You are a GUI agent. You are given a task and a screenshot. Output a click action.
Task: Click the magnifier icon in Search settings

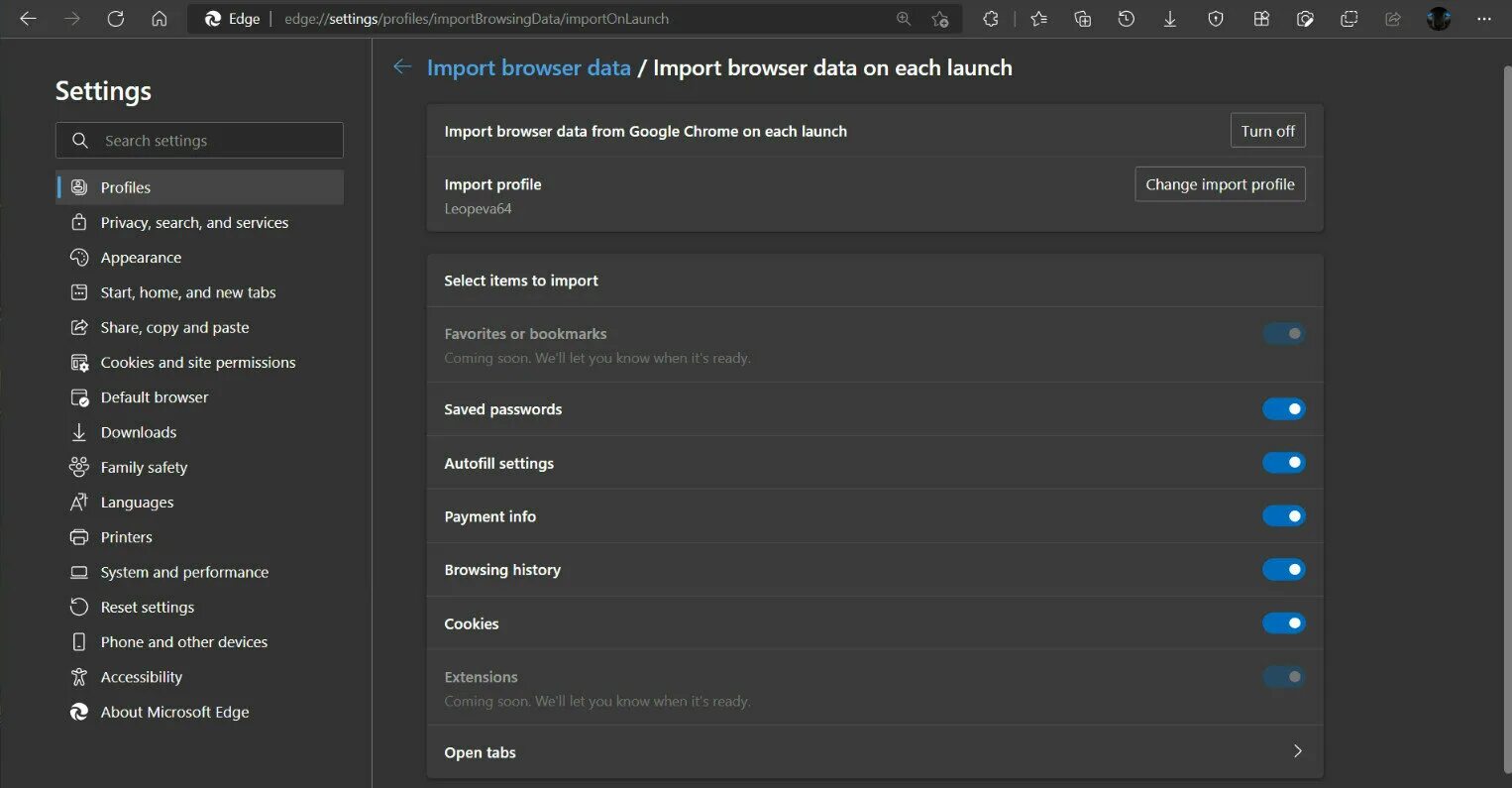coord(80,141)
